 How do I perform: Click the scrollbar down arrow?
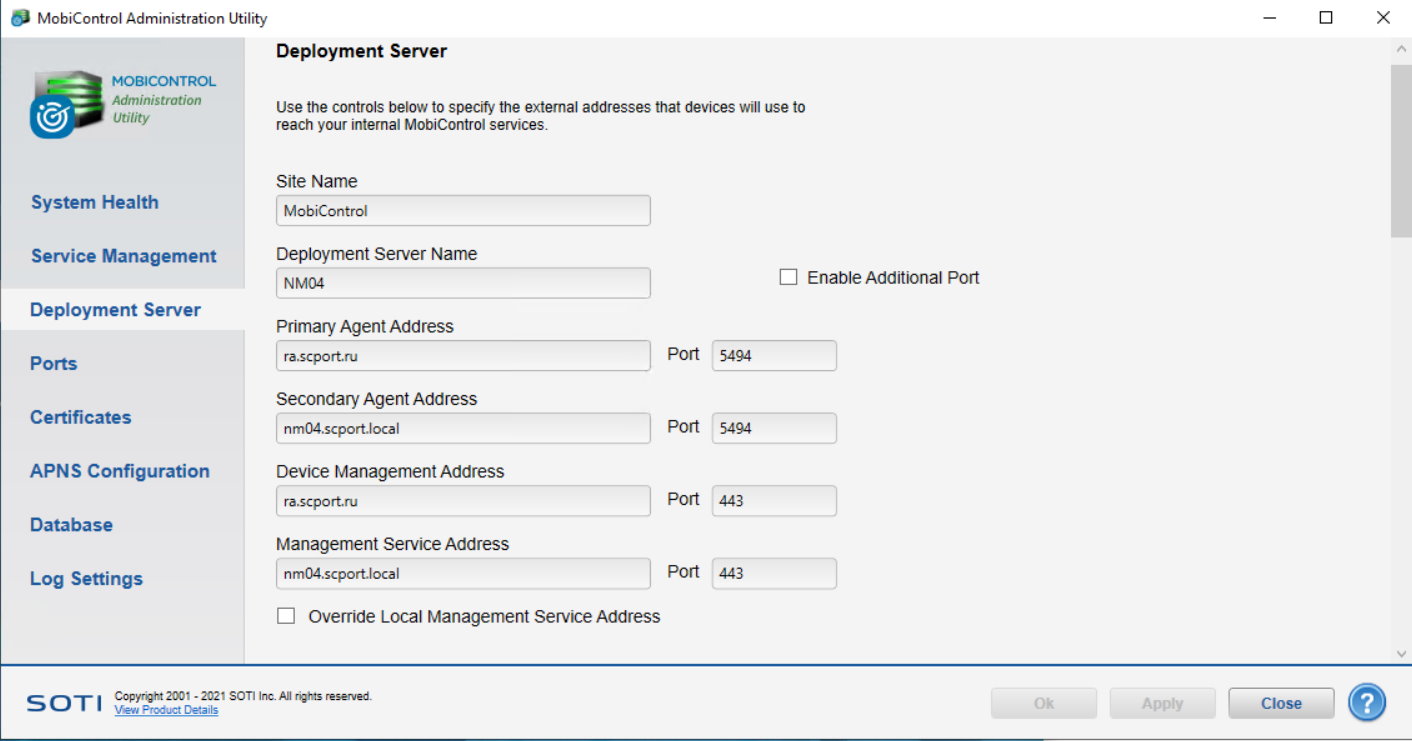point(1400,653)
